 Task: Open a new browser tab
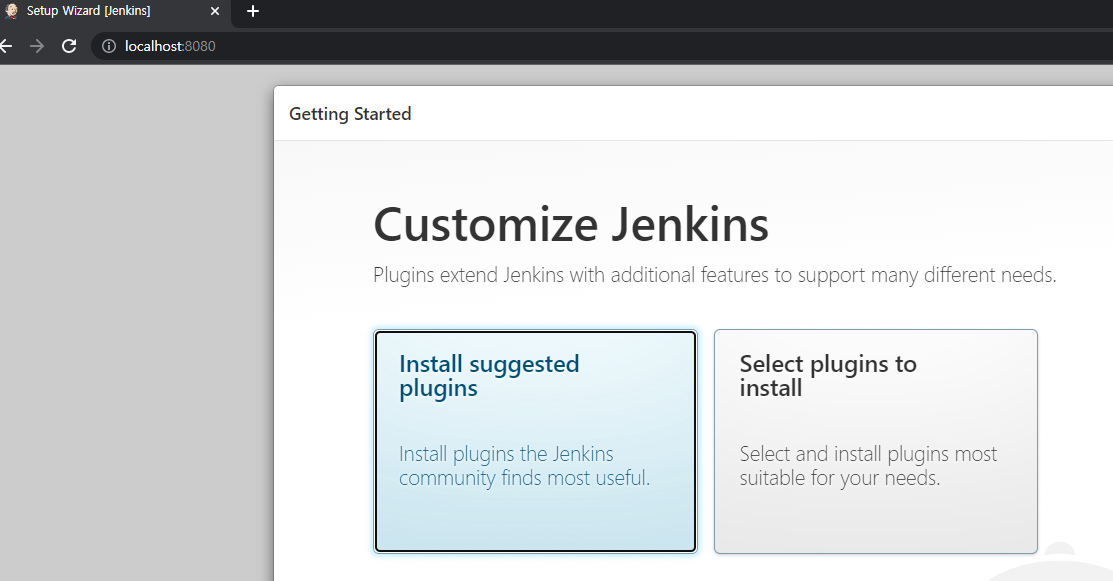pyautogui.click(x=253, y=11)
